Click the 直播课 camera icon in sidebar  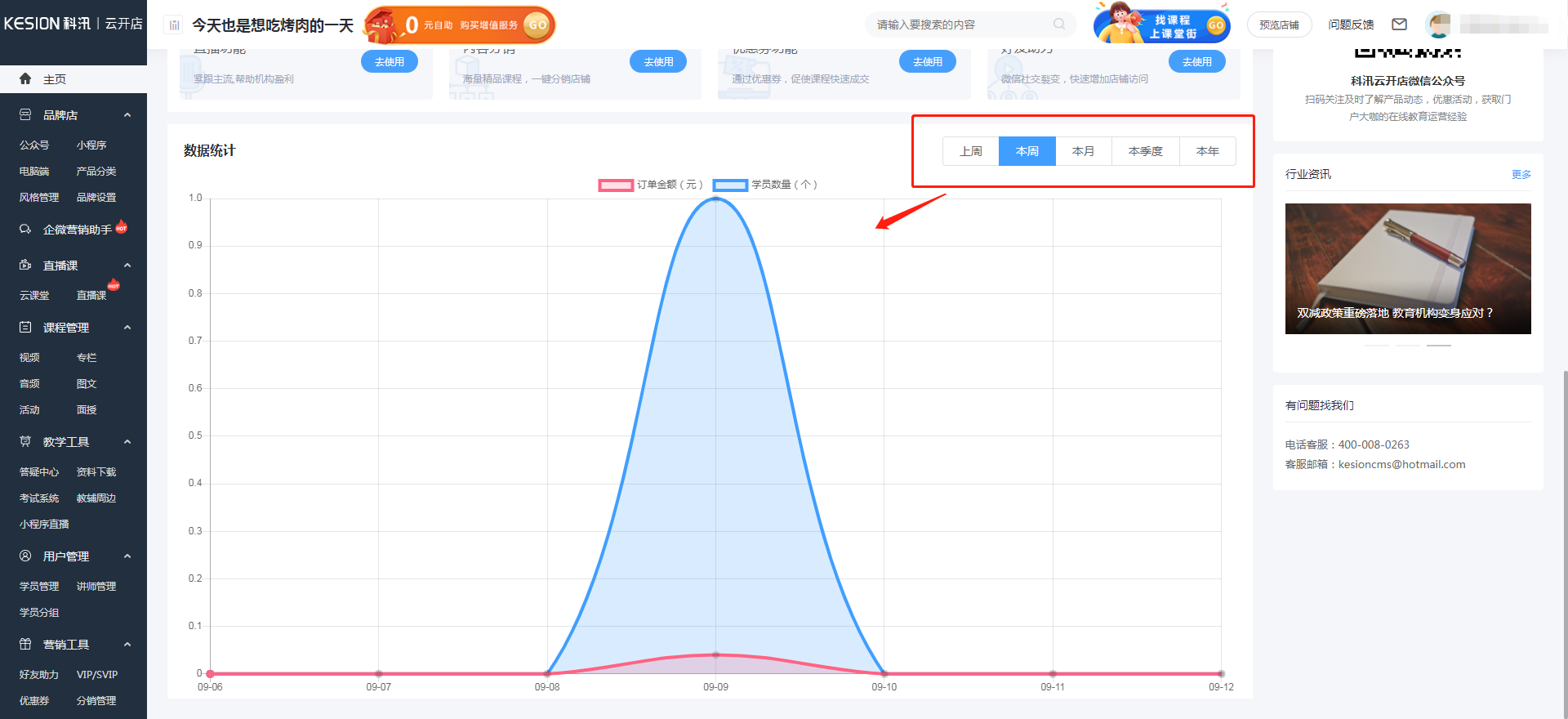[x=25, y=266]
